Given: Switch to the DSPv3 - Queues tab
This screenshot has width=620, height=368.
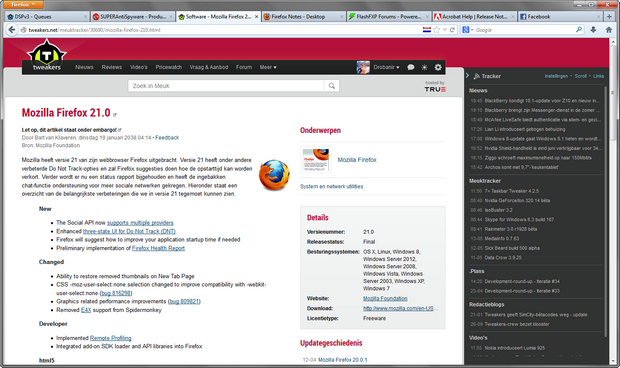Looking at the screenshot, I should click(x=47, y=17).
